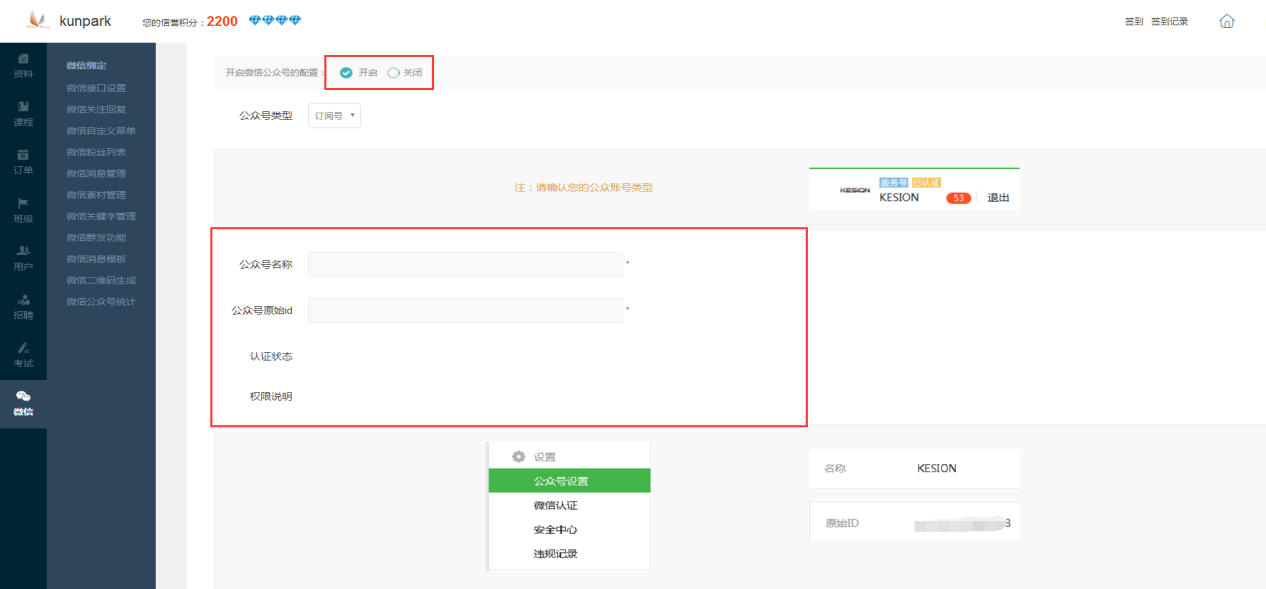Open the 公众号类型 dropdown
Image resolution: width=1266 pixels, height=589 pixels.
334,116
